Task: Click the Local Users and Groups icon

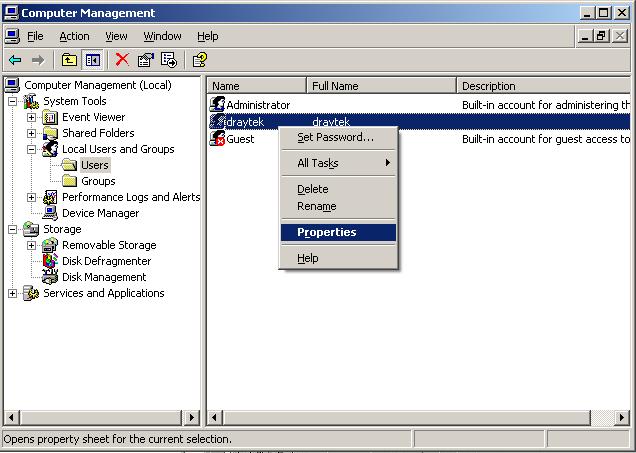Action: click(x=50, y=149)
